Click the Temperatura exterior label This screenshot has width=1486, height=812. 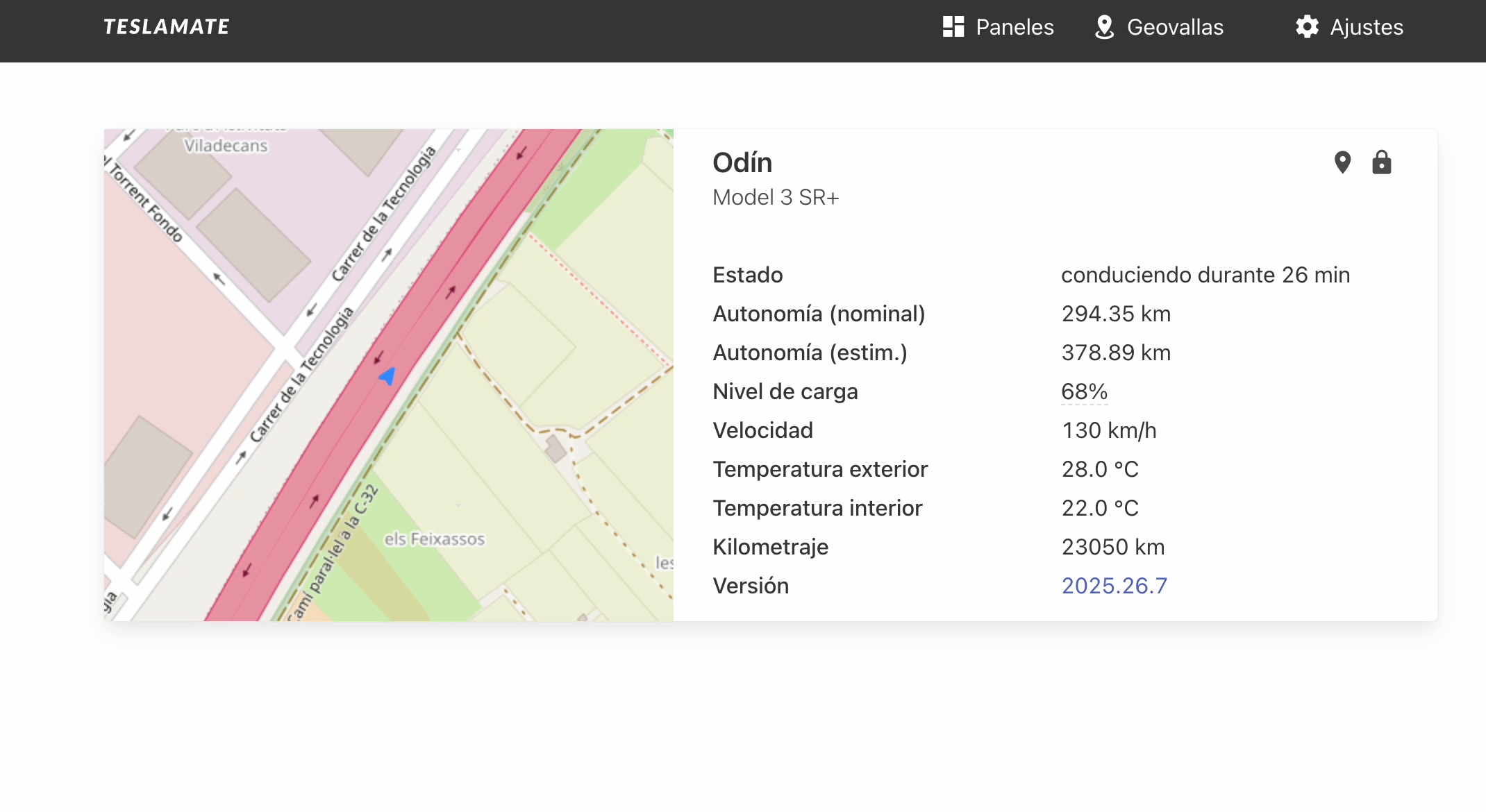pyautogui.click(x=820, y=469)
